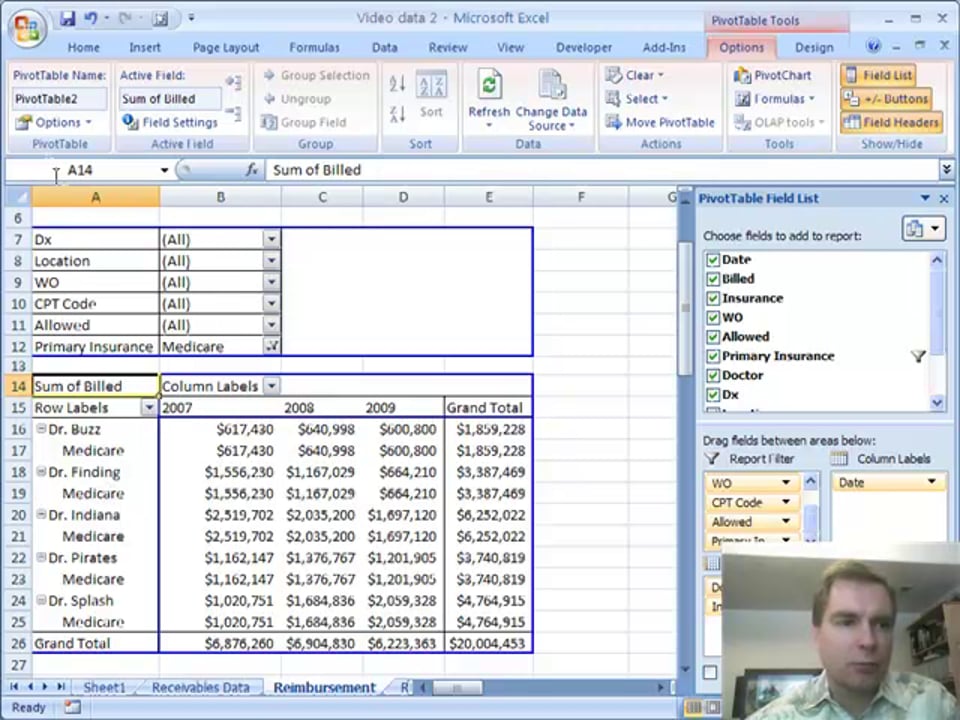Viewport: 960px width, 720px height.
Task: Open WO filter dropdown in sheet
Action: [x=271, y=282]
